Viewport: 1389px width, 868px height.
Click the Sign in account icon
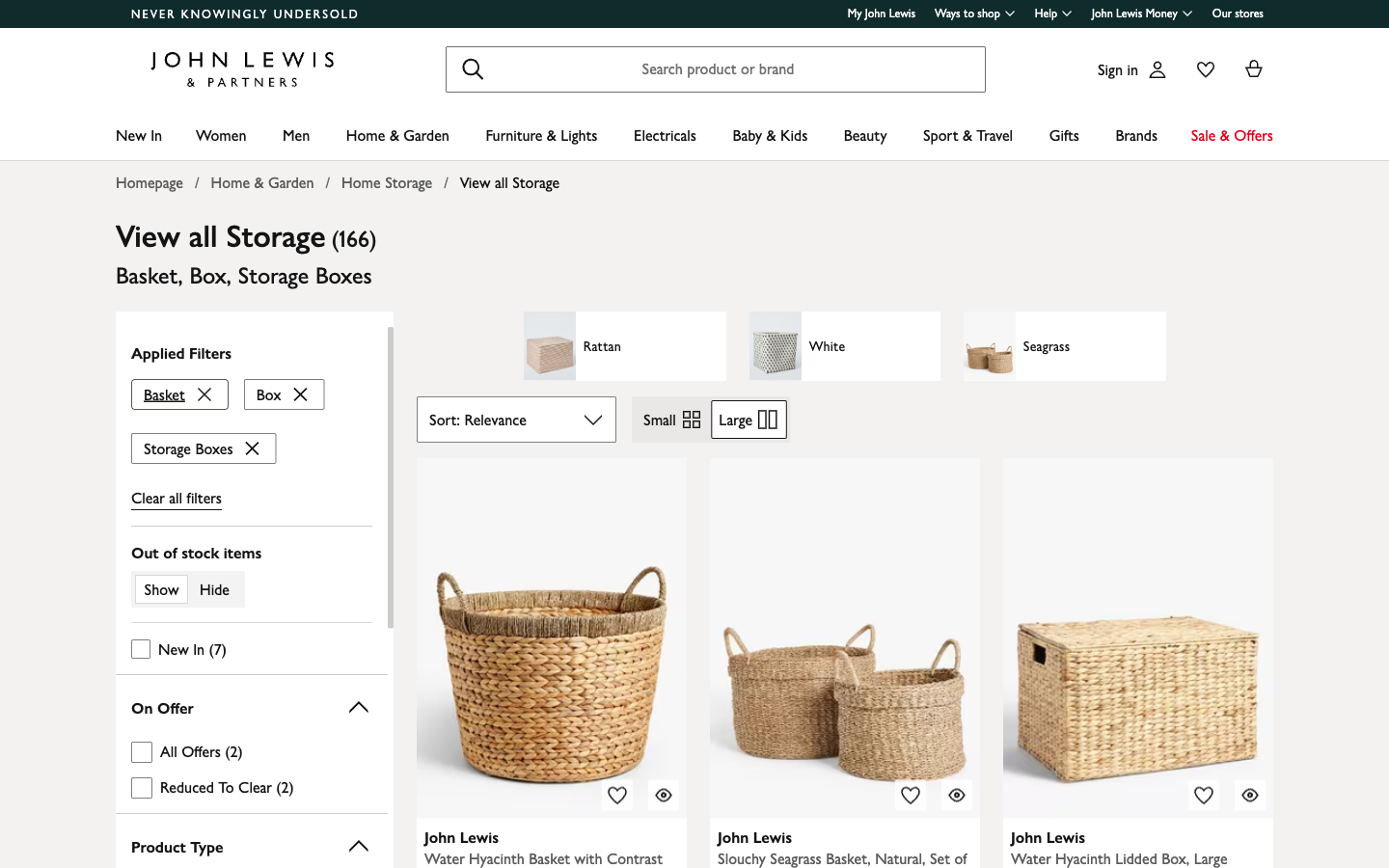[x=1157, y=69]
